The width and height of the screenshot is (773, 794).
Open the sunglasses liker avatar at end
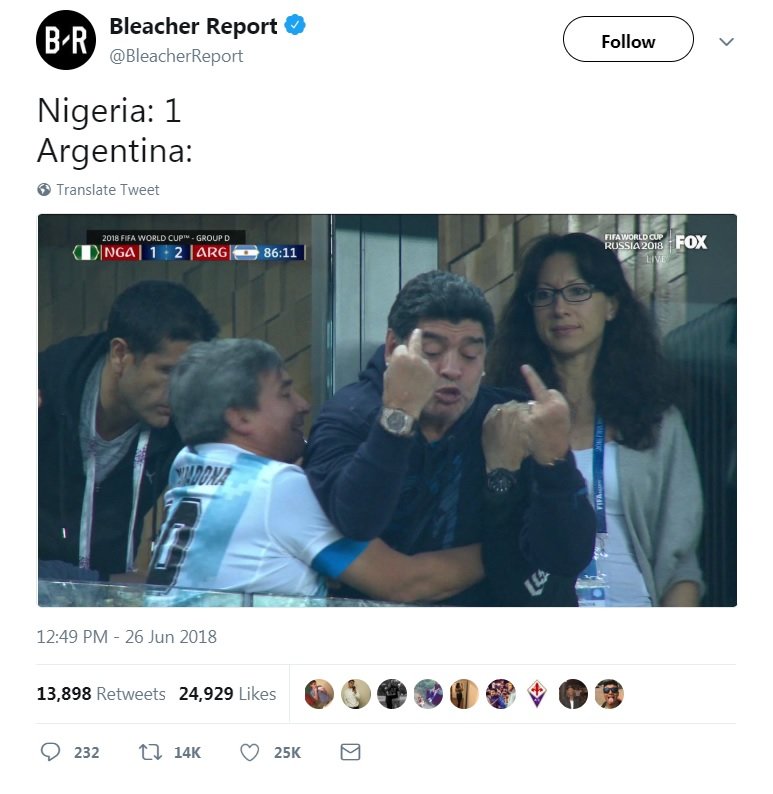pos(609,694)
